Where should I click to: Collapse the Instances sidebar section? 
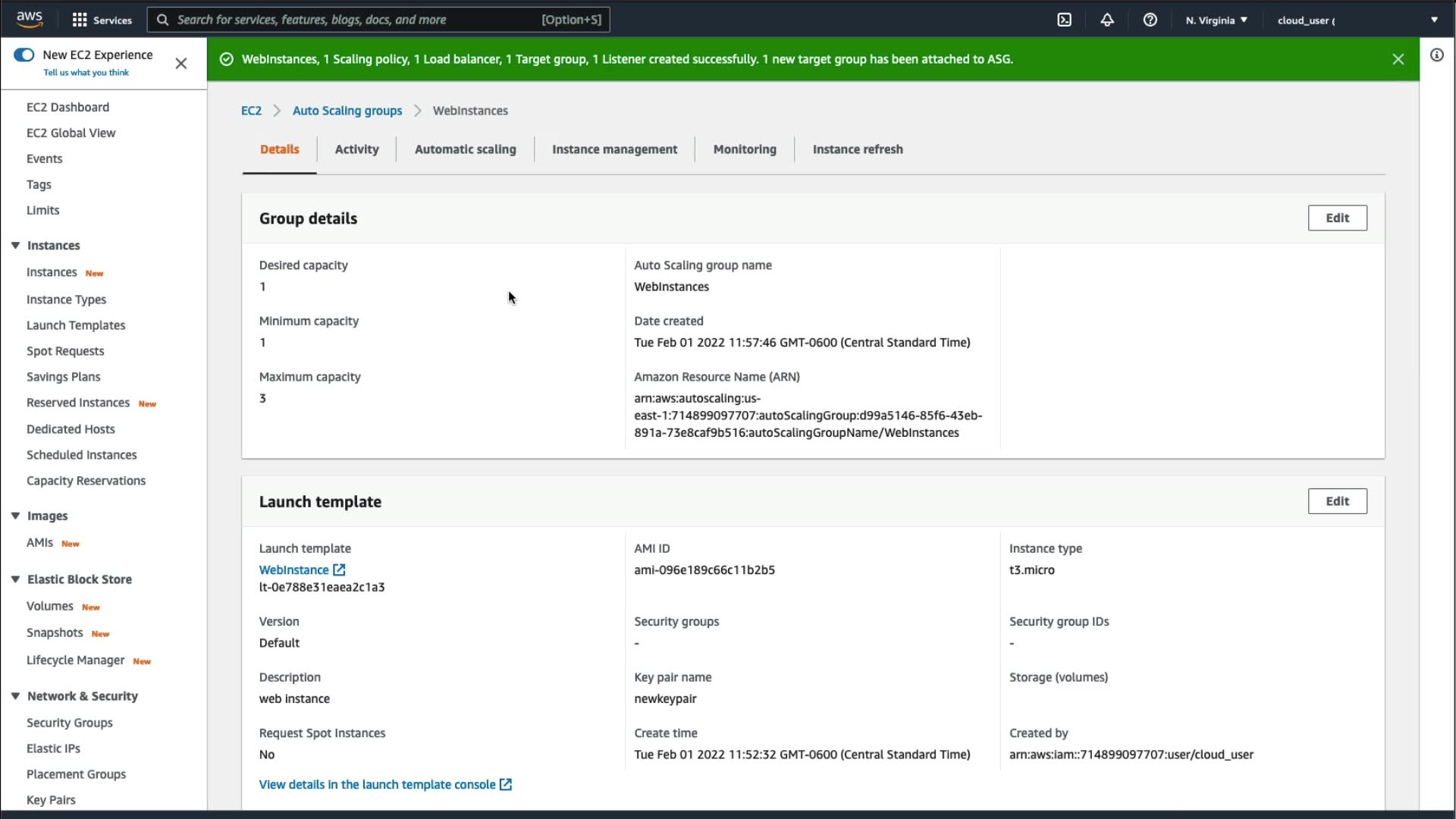pyautogui.click(x=15, y=245)
